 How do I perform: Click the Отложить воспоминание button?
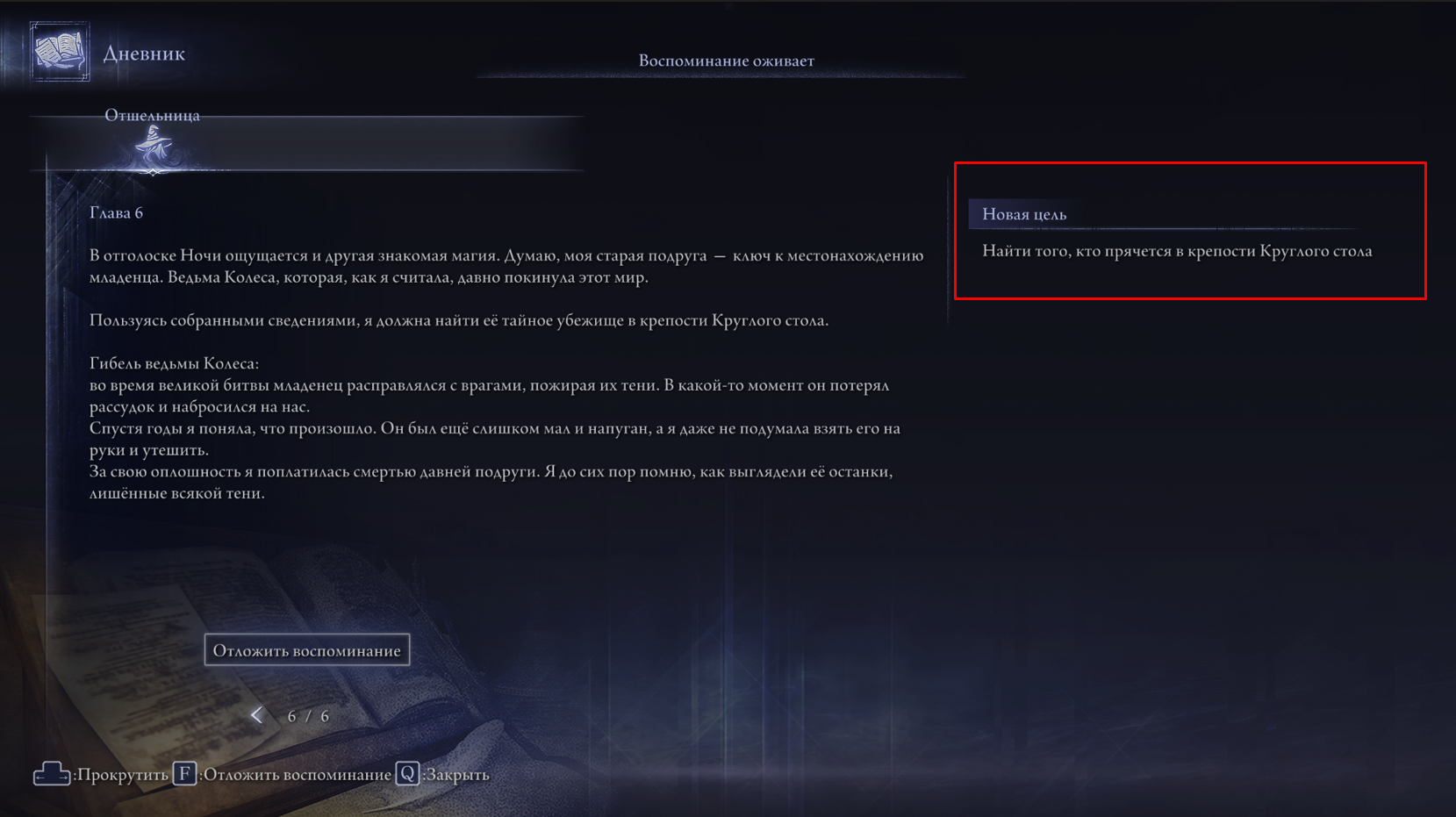pyautogui.click(x=307, y=650)
